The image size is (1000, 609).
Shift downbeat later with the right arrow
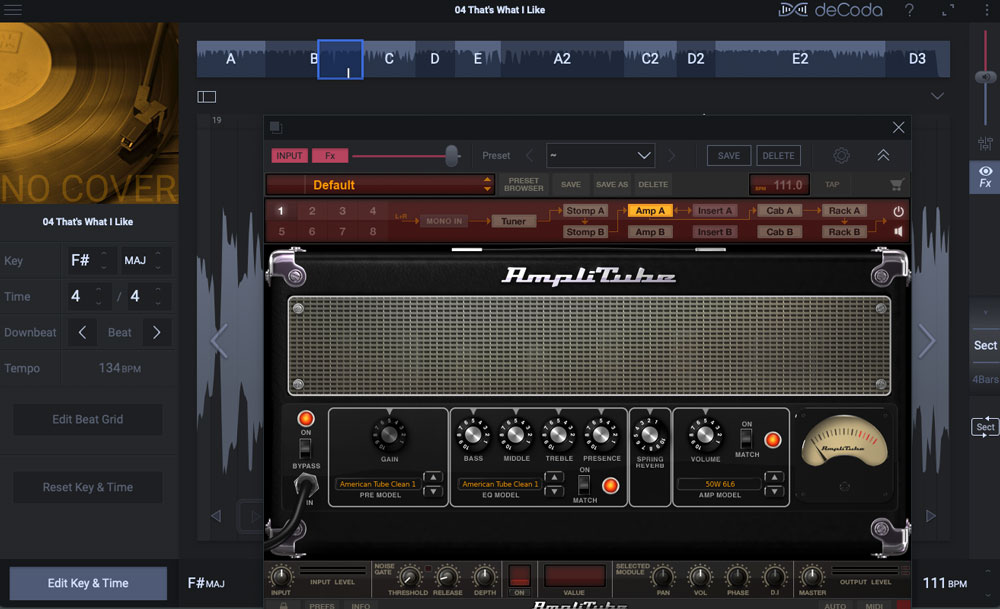pyautogui.click(x=157, y=332)
